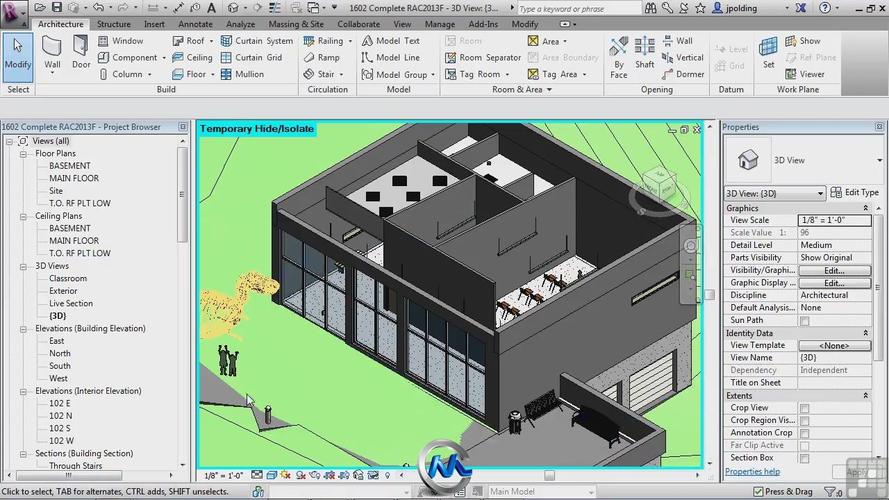Enable the Annotation Crop checkbox

804,433
